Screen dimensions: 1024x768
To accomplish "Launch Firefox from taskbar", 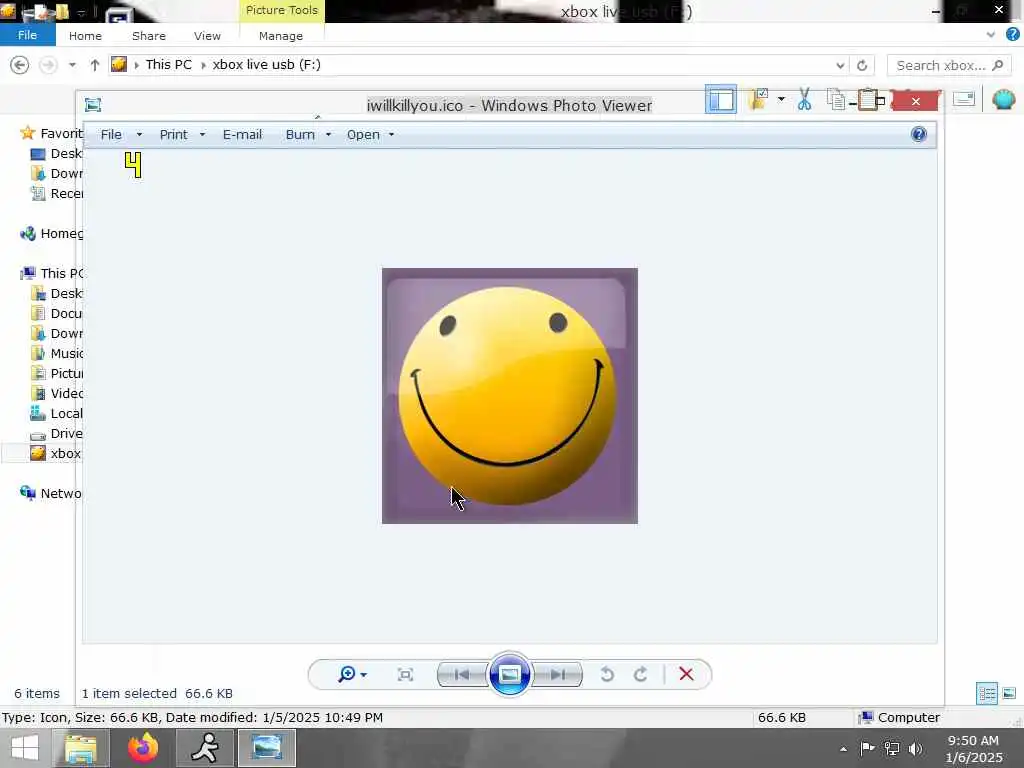I will point(143,748).
